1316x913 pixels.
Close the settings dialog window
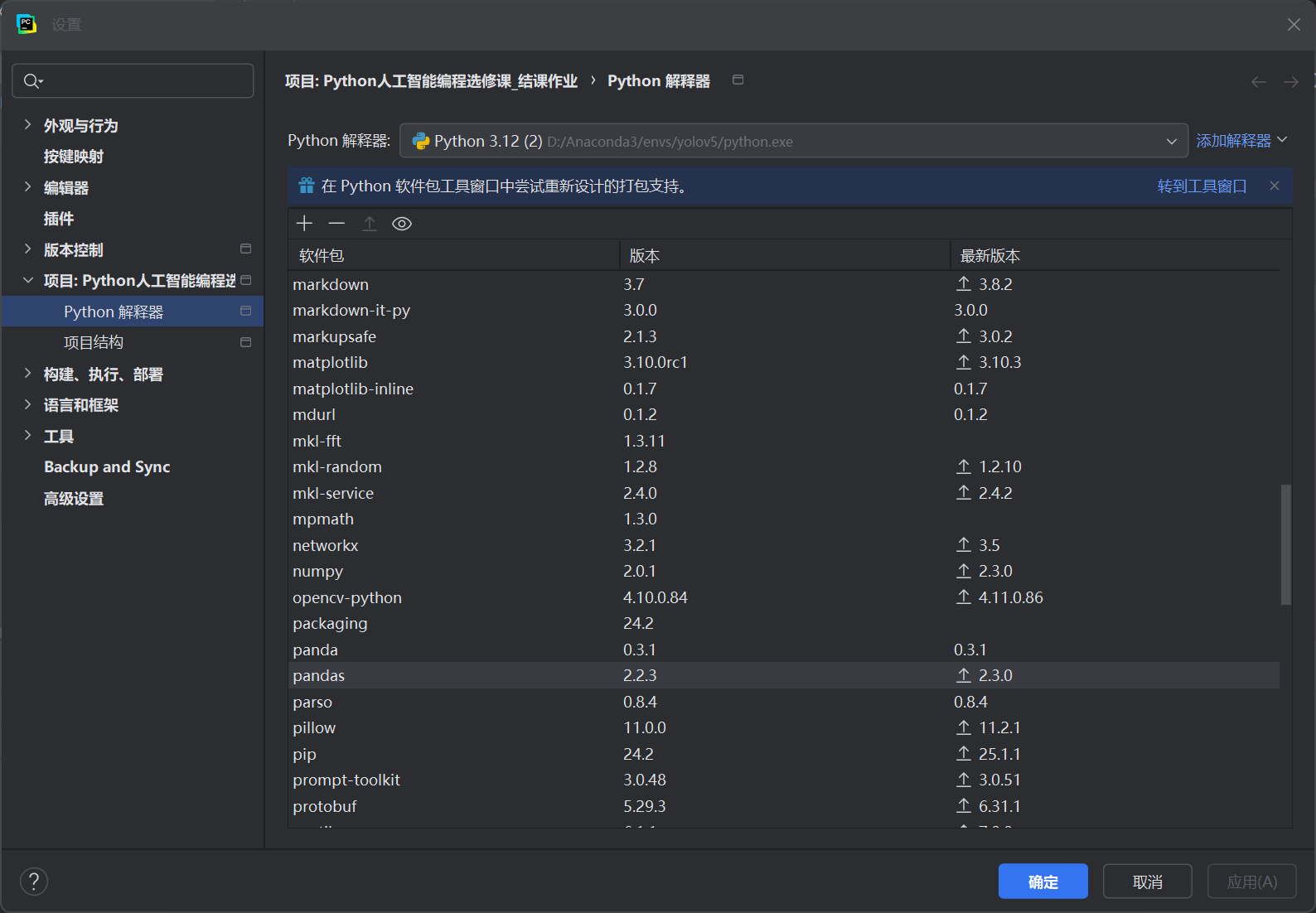(x=1294, y=25)
